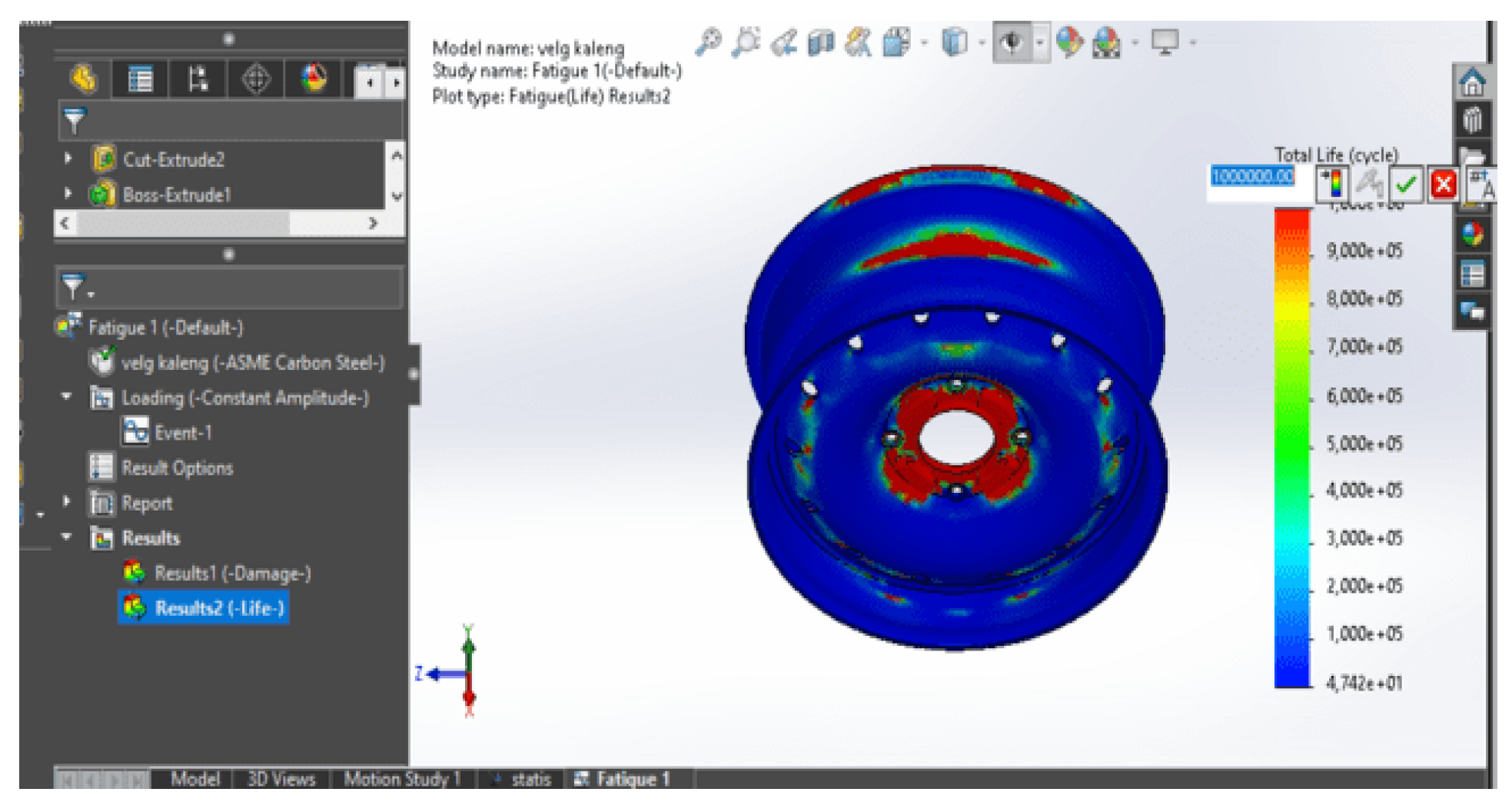Toggle the Hide/Show Items eye button
This screenshot has height=812, width=1512.
(1012, 42)
